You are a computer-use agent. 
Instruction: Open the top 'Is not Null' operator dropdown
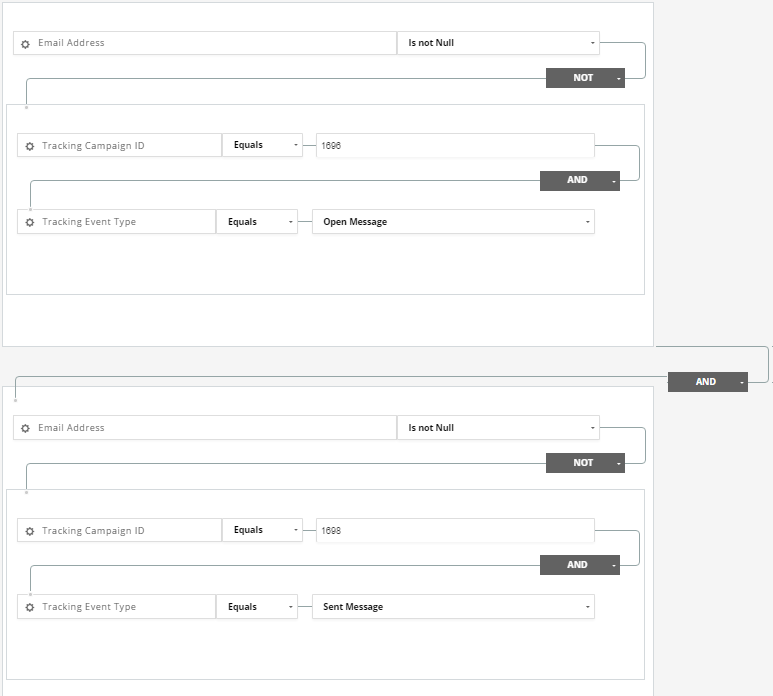pyautogui.click(x=498, y=43)
